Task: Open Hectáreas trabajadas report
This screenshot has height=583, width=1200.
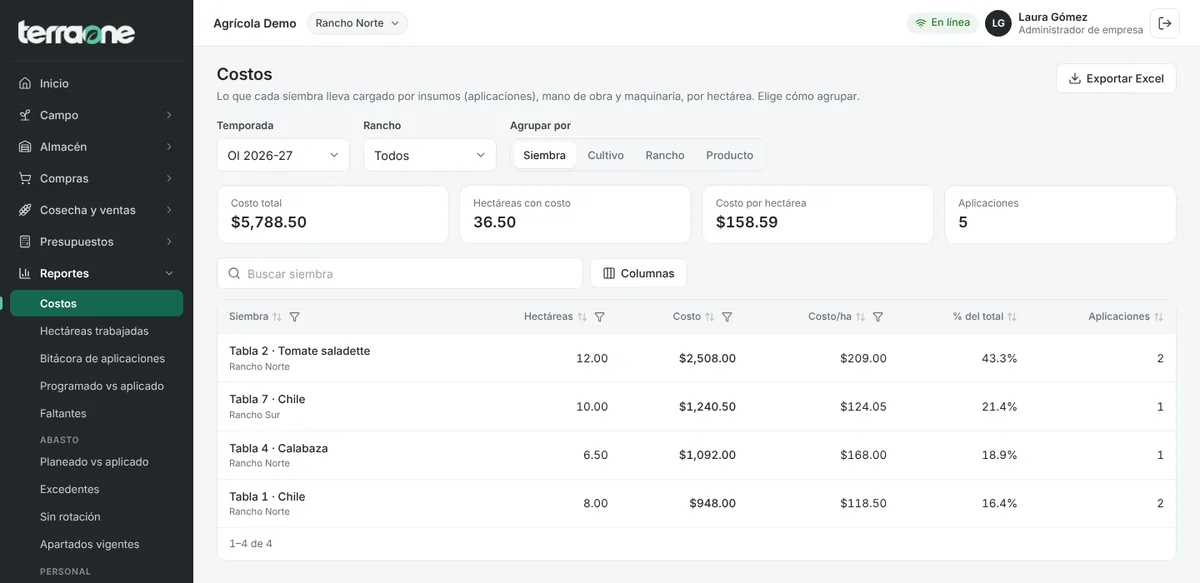Action: tap(96, 331)
